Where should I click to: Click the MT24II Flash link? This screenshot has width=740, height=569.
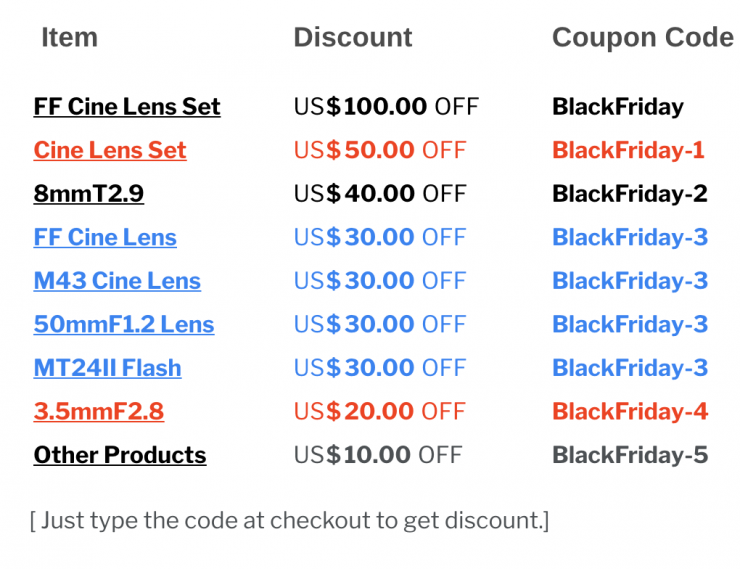pyautogui.click(x=108, y=368)
